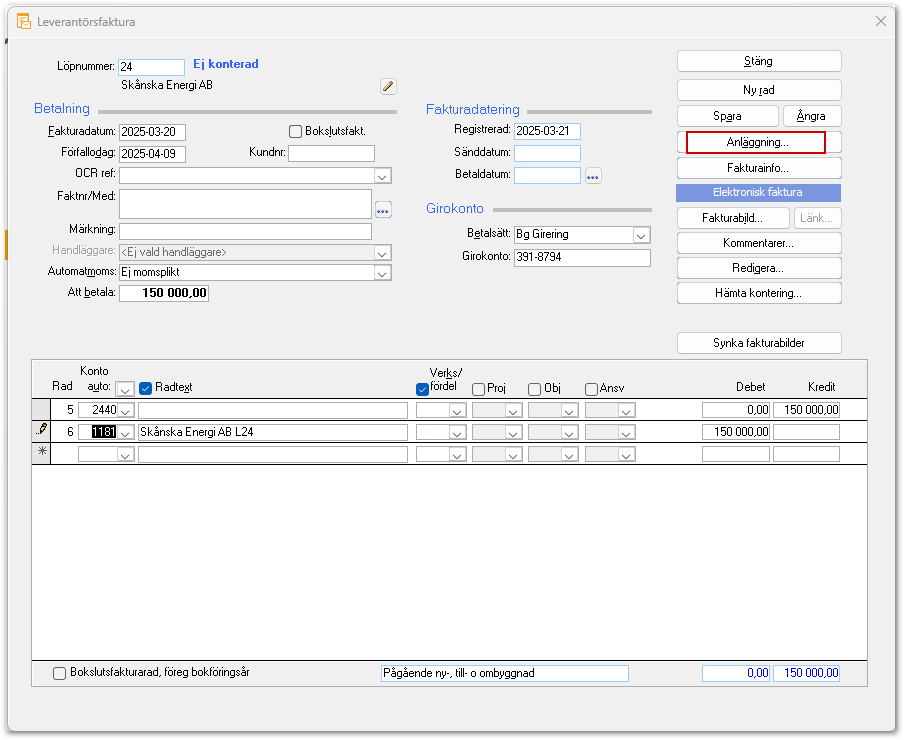Click the Betaldatum date field

547,175
